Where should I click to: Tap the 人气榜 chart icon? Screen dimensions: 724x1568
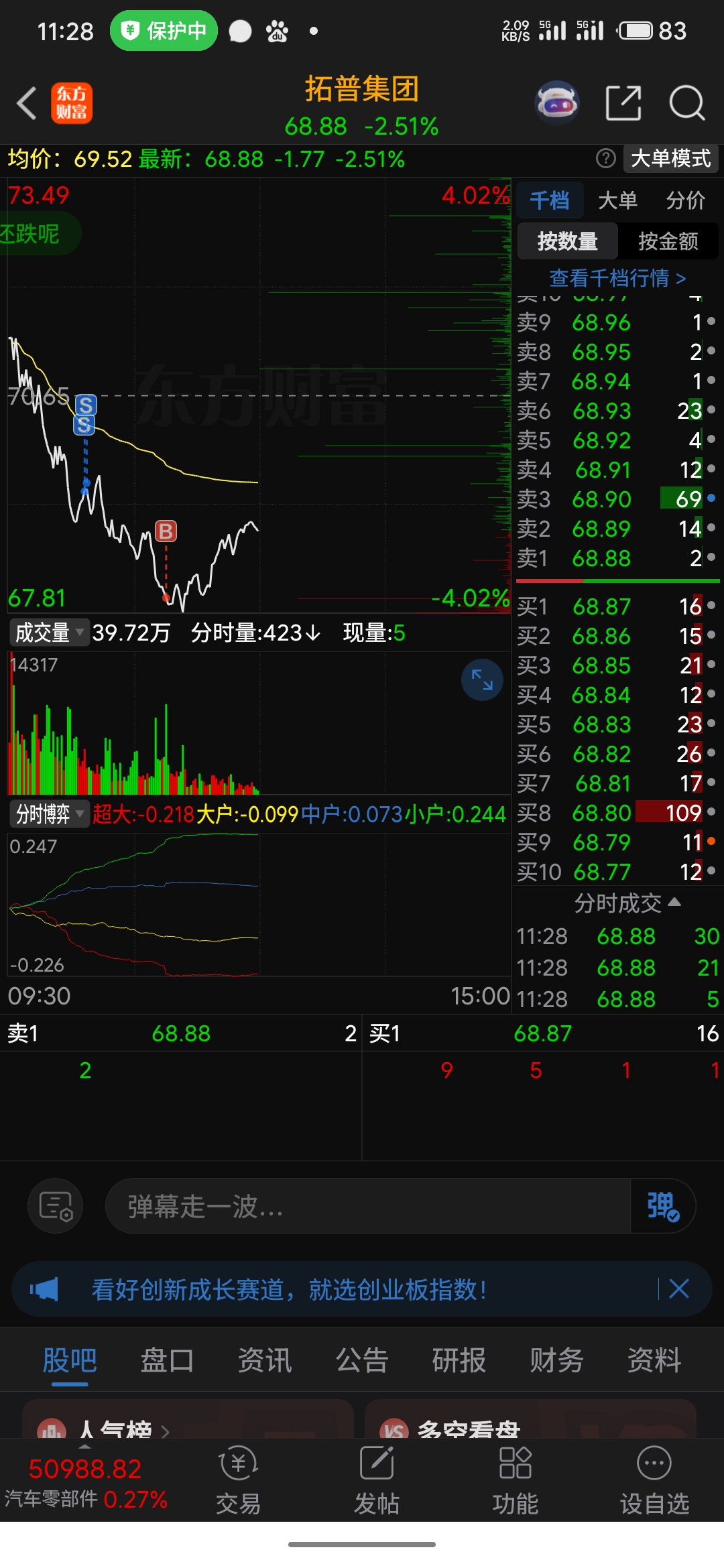point(52,1430)
